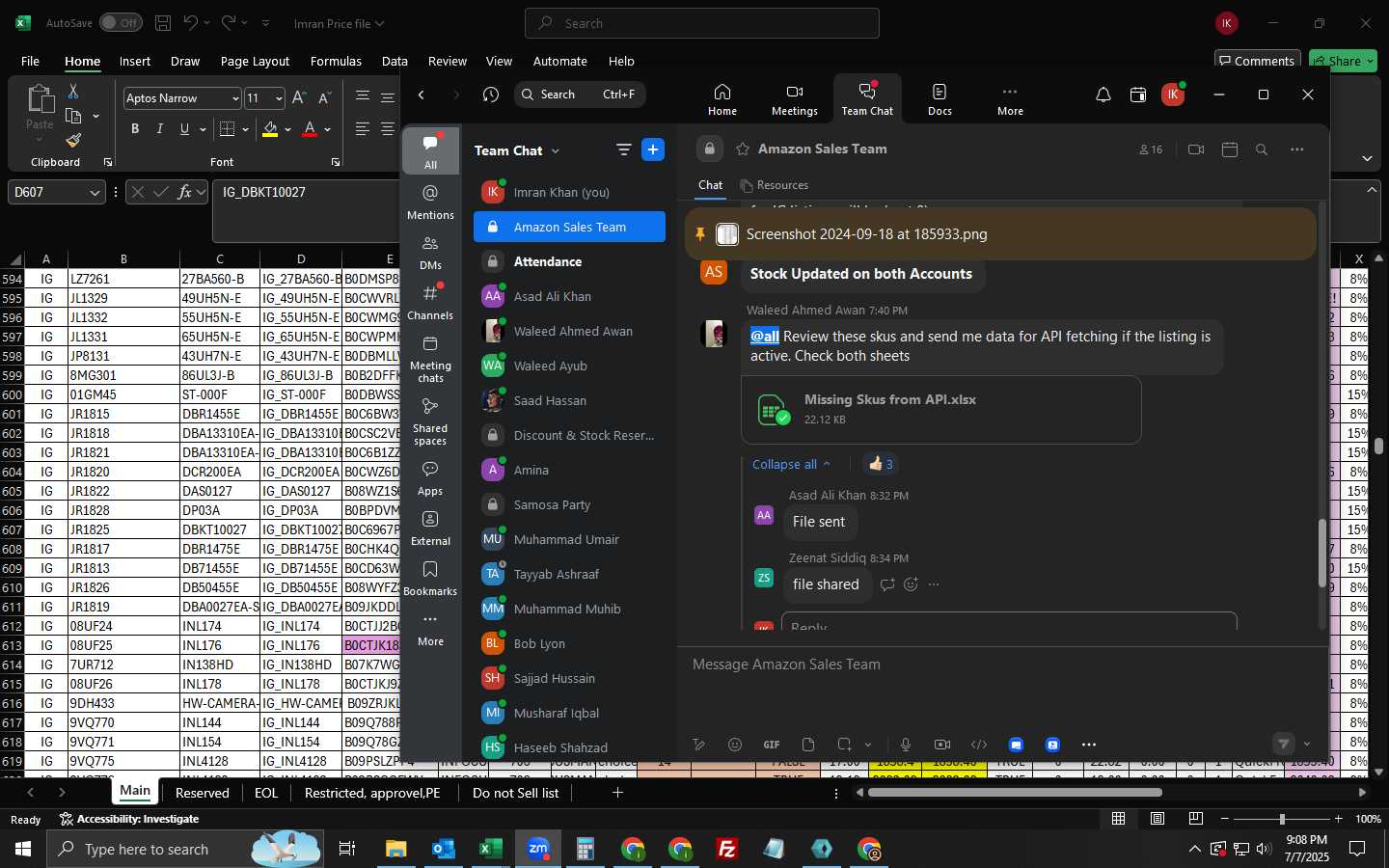Open the emoji picker in message toolbar
The height and width of the screenshot is (868, 1389).
(x=735, y=745)
